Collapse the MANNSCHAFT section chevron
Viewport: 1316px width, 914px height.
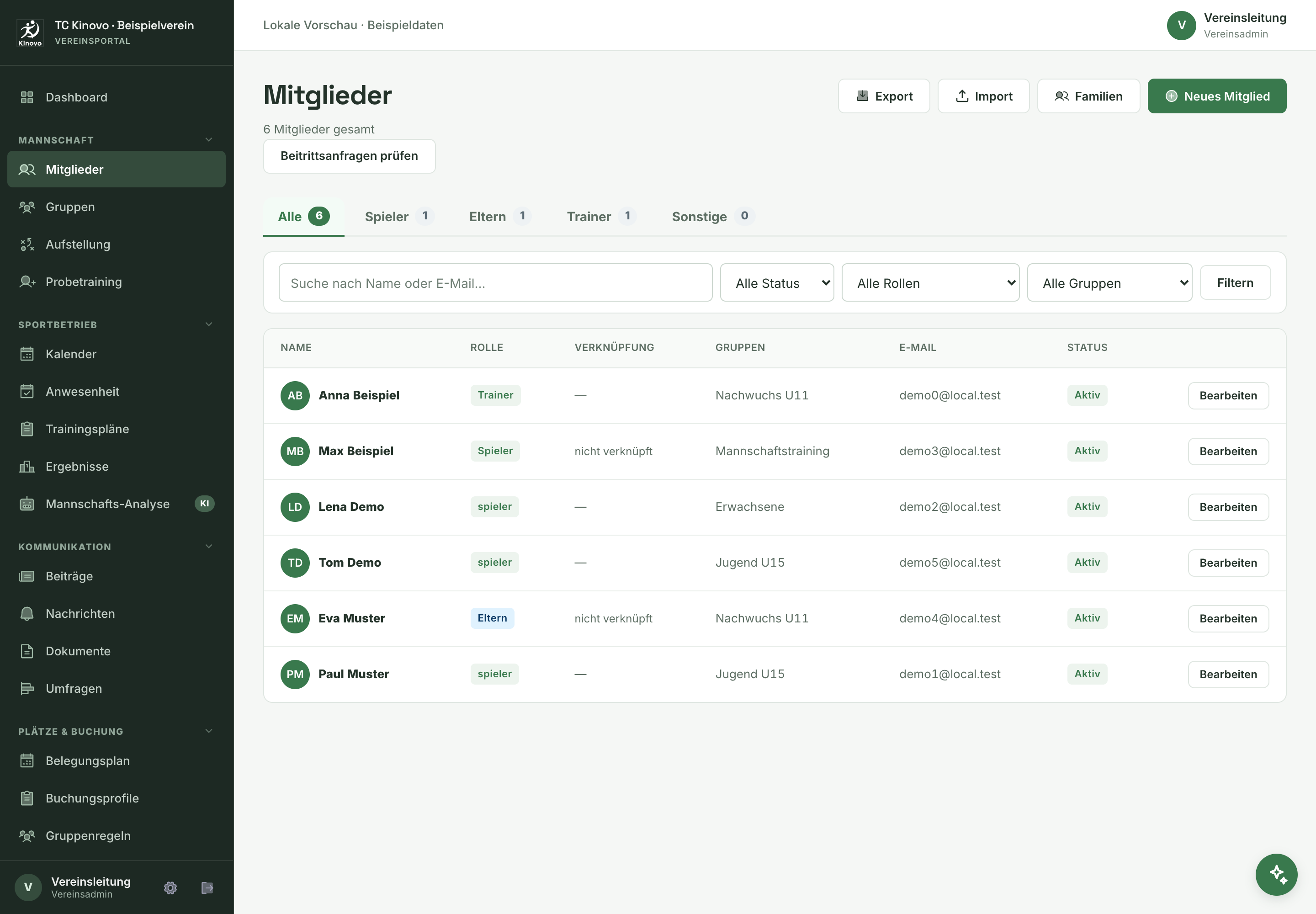209,140
